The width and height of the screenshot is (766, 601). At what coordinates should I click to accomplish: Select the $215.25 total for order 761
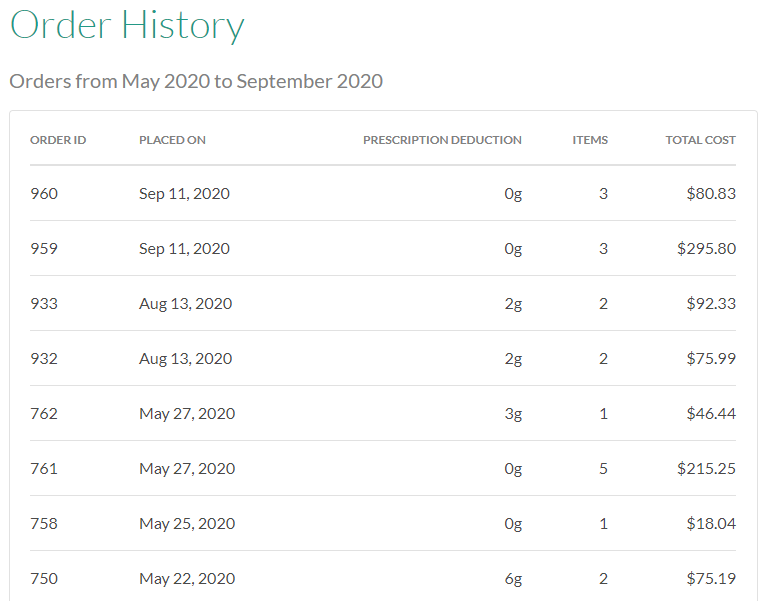click(706, 468)
